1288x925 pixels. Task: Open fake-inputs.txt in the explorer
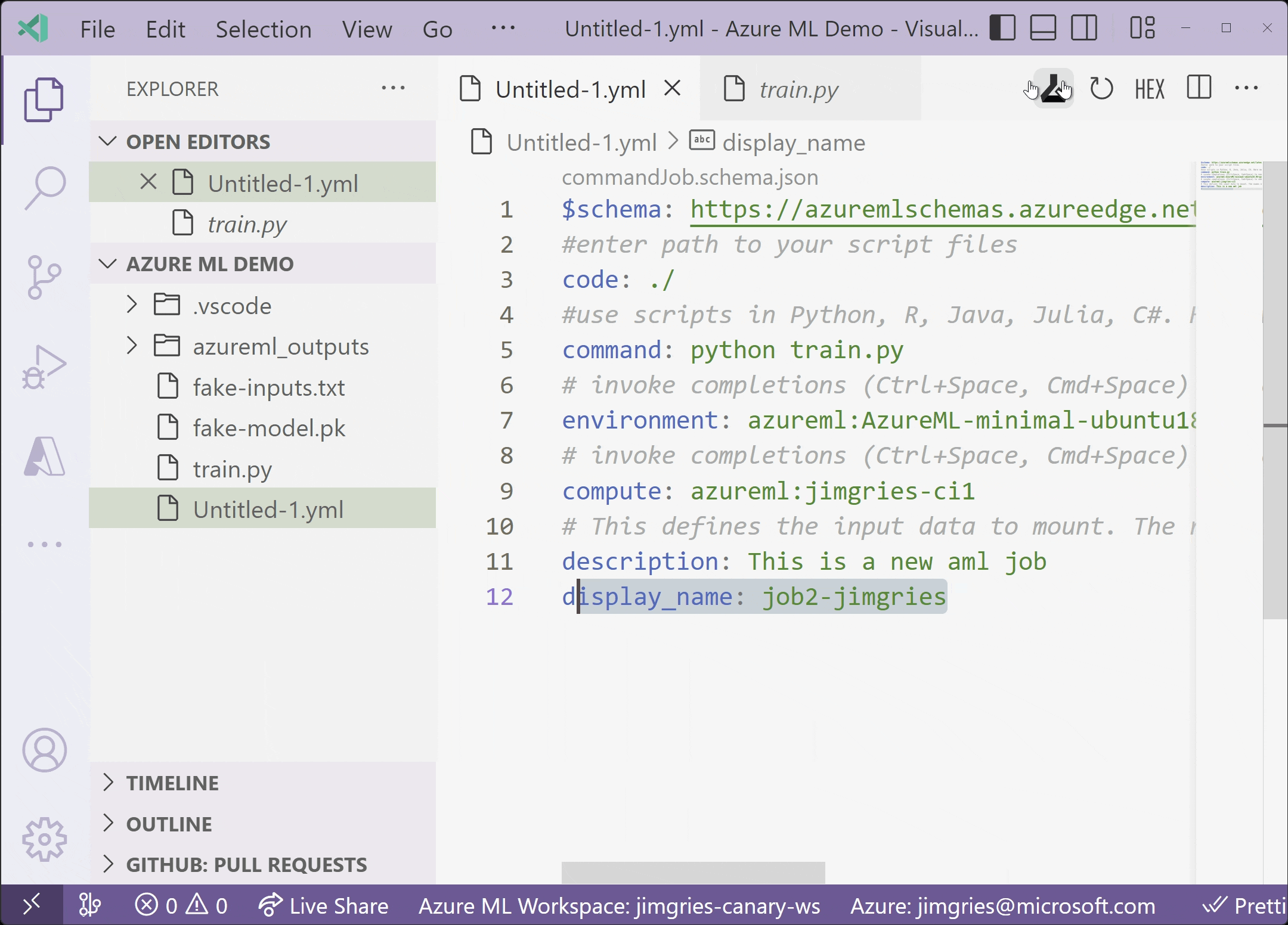(268, 387)
